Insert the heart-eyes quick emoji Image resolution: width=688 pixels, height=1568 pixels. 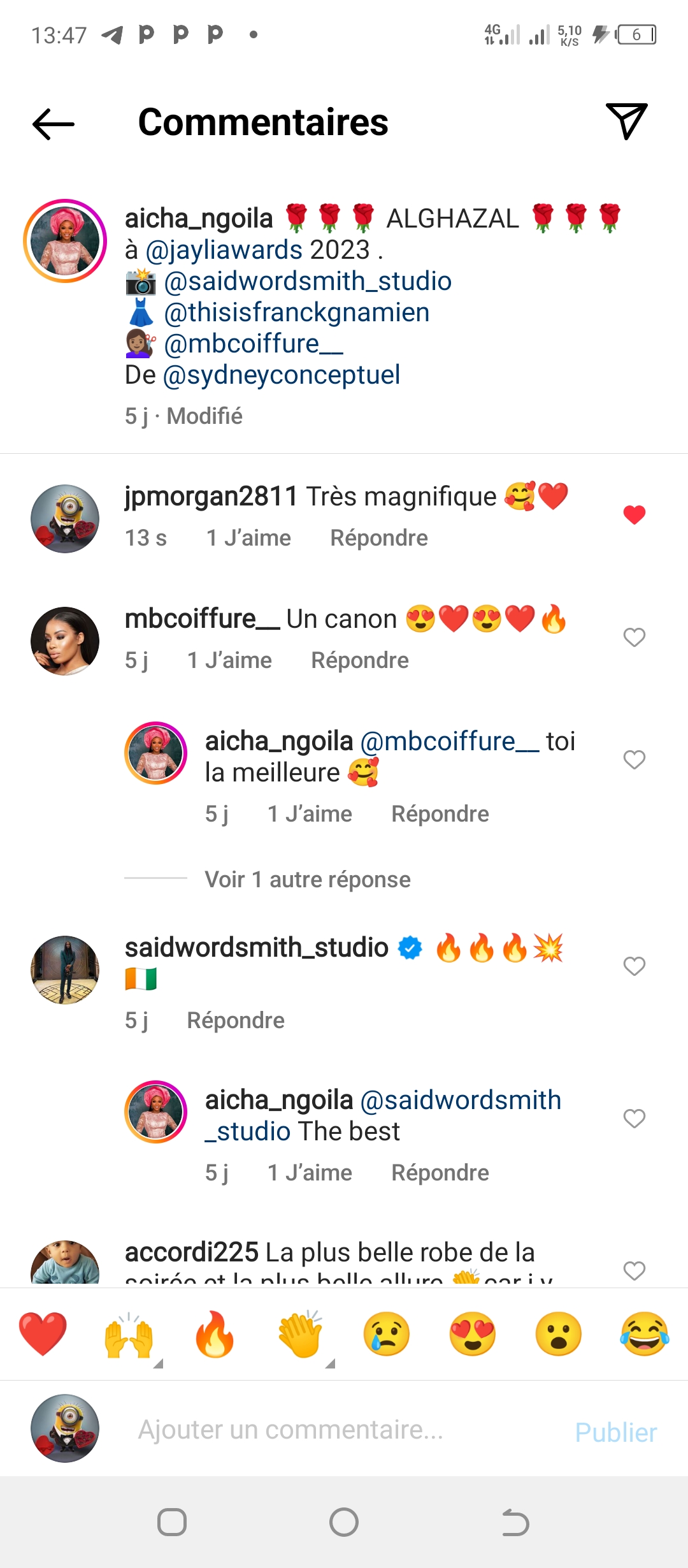[473, 1335]
